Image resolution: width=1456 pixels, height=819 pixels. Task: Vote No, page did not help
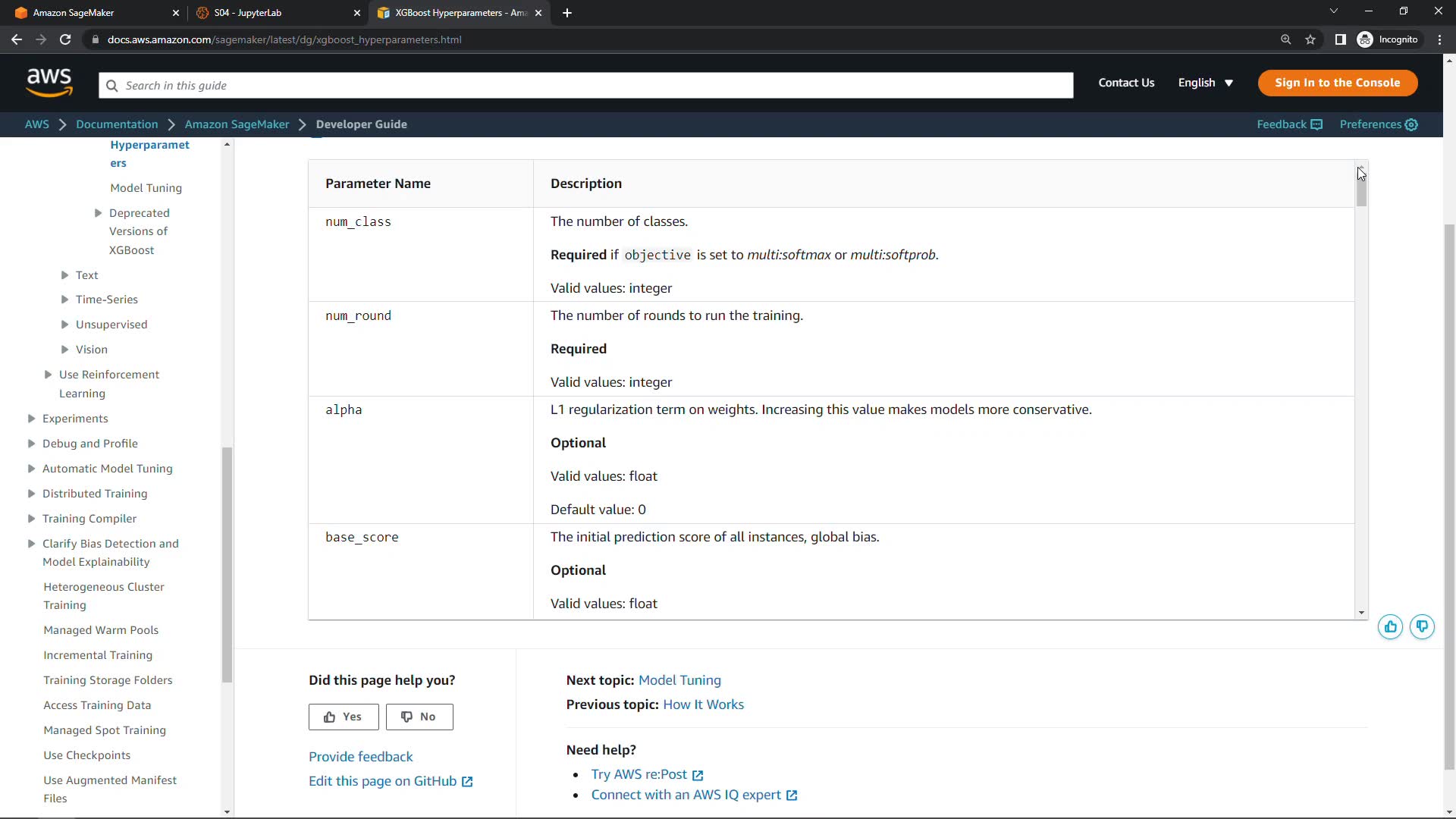(419, 717)
